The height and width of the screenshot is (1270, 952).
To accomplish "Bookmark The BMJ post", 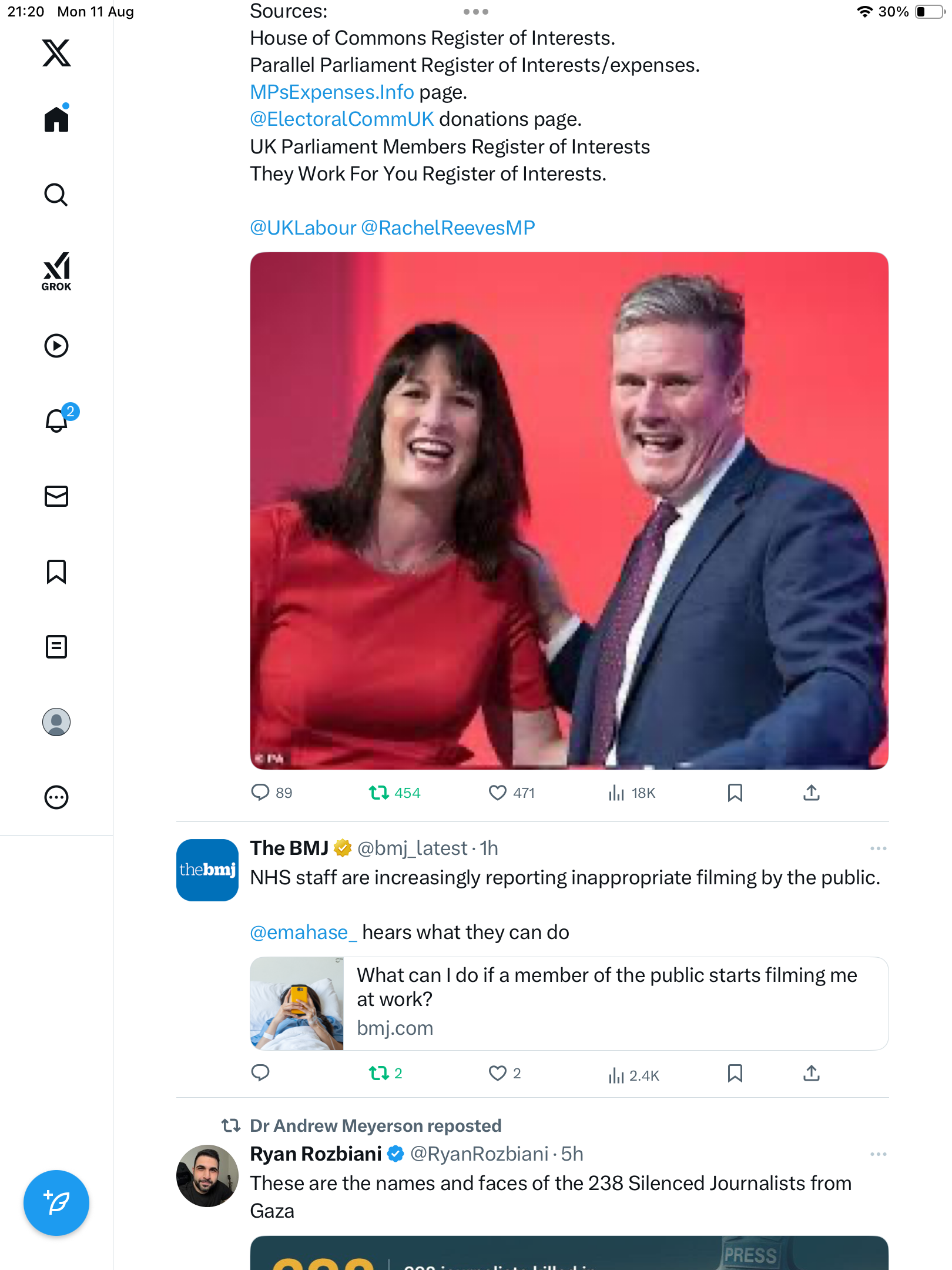I will click(x=735, y=1074).
